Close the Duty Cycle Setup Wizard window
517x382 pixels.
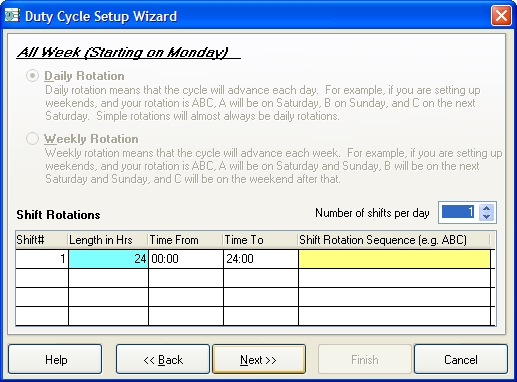coord(501,16)
